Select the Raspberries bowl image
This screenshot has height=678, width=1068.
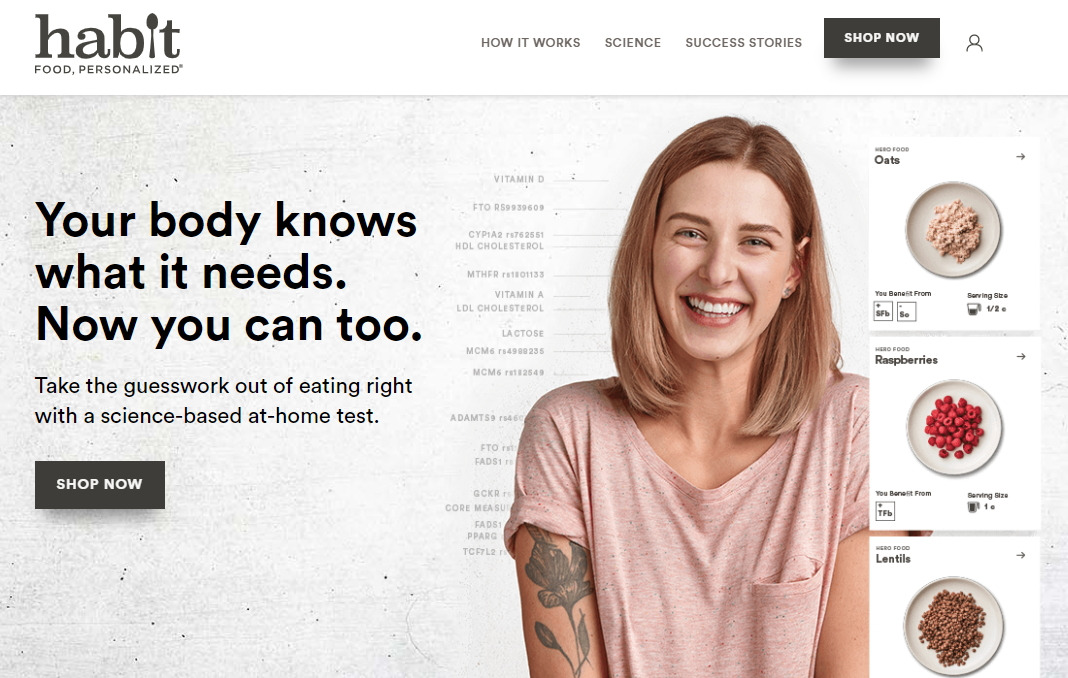click(954, 427)
